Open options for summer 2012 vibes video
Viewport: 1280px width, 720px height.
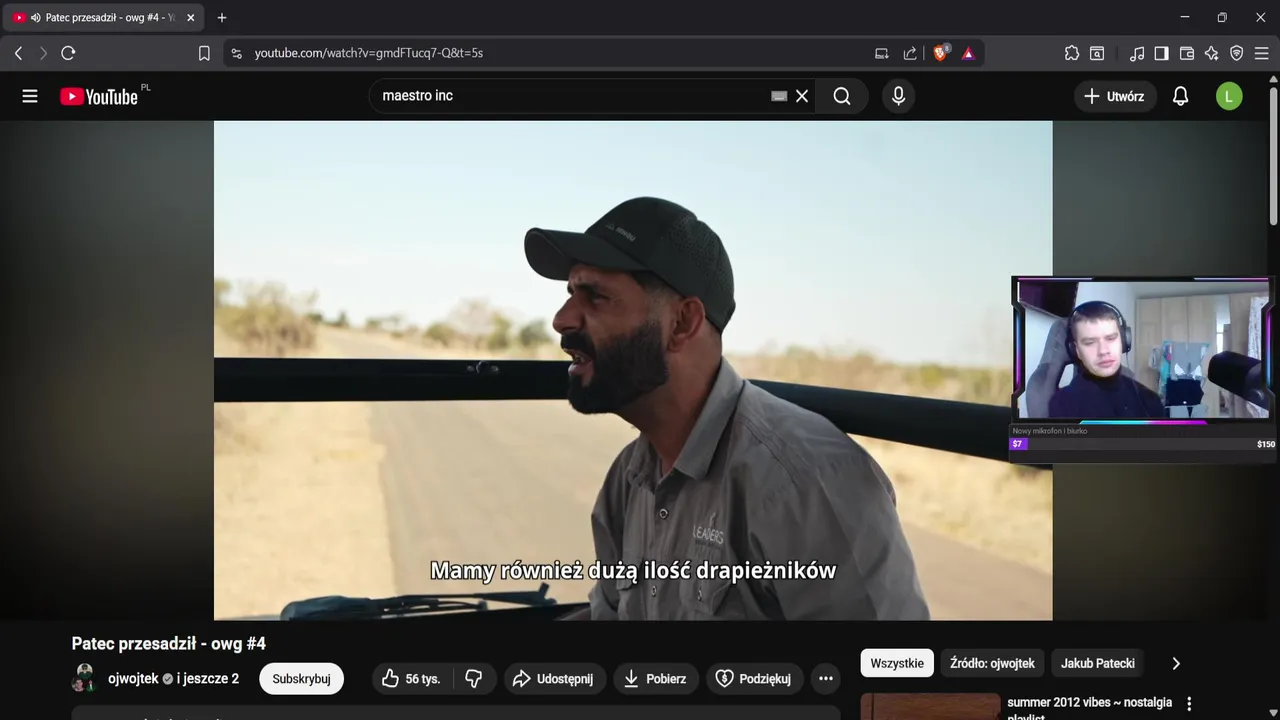point(1189,704)
